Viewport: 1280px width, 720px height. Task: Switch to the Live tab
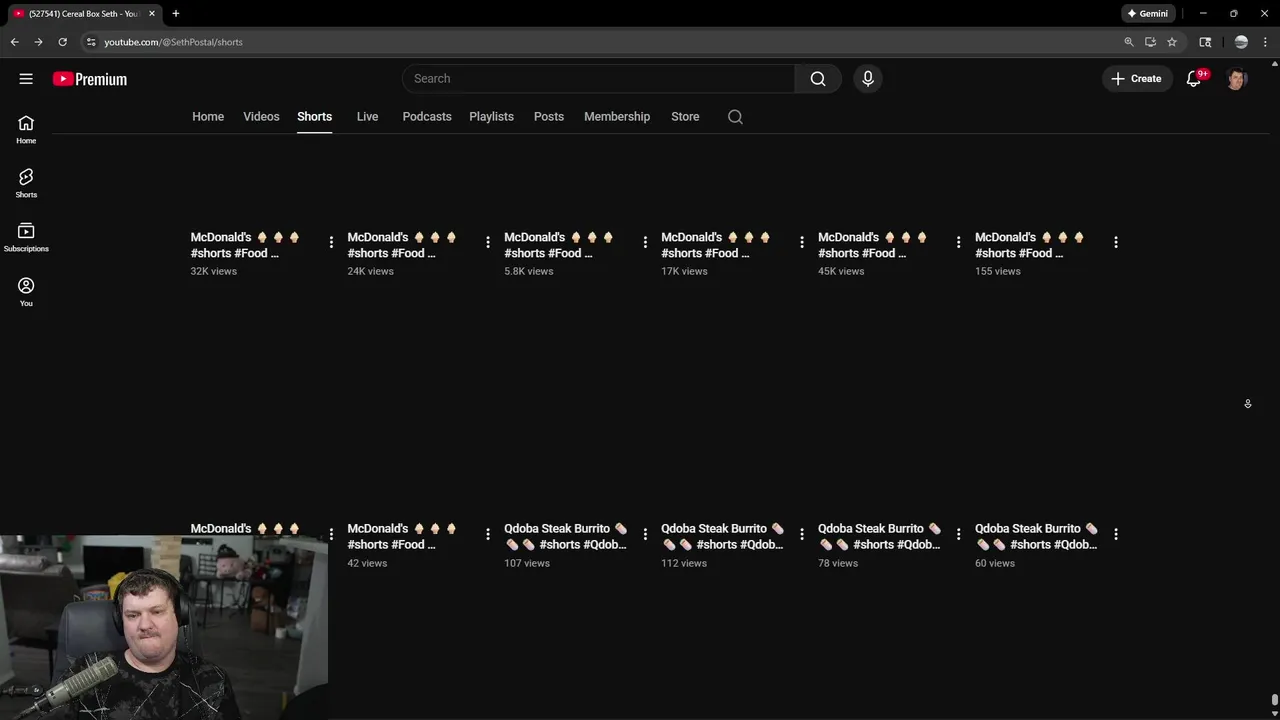click(367, 117)
